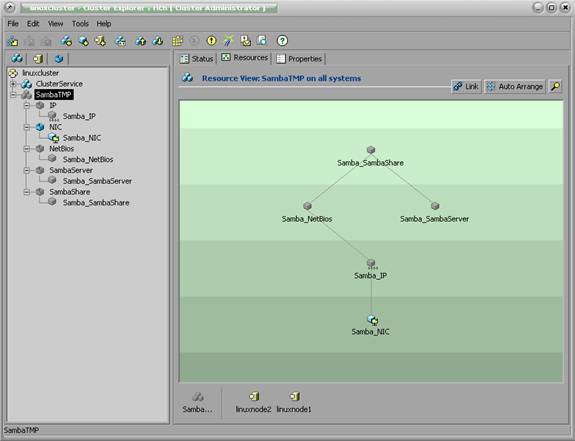Open the Tools menu

pyautogui.click(x=80, y=24)
